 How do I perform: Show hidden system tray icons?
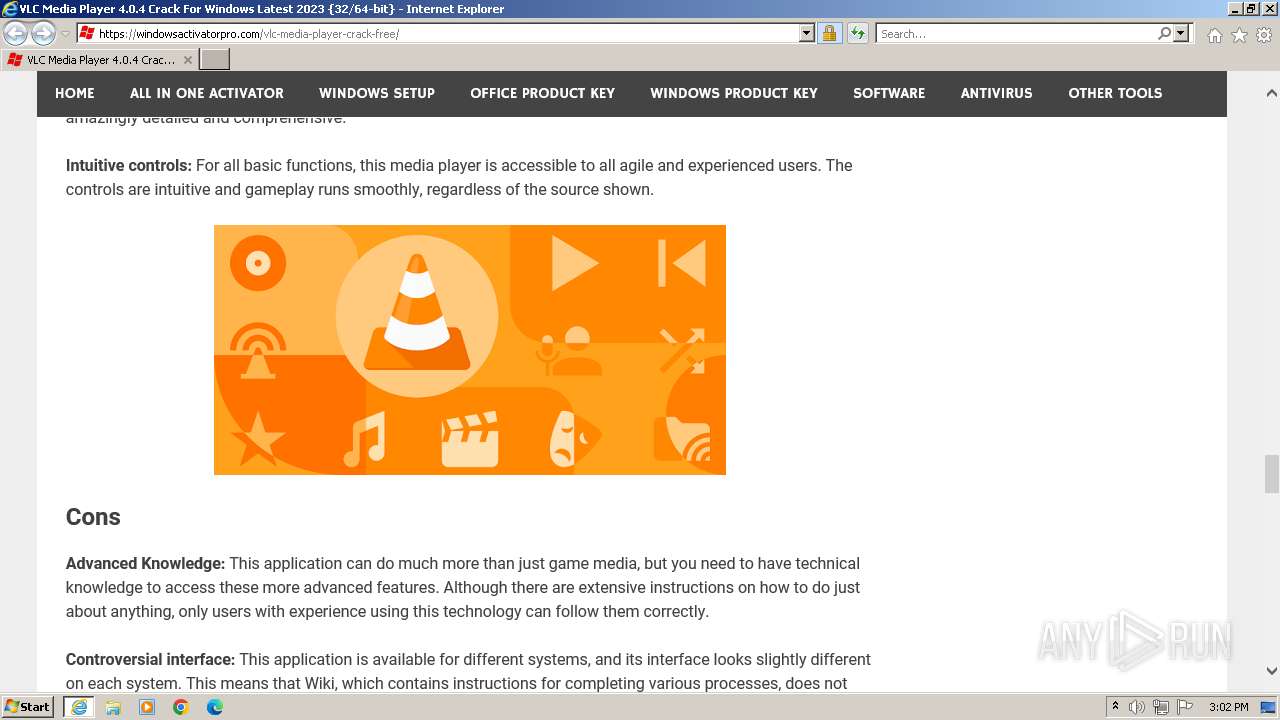(1115, 707)
